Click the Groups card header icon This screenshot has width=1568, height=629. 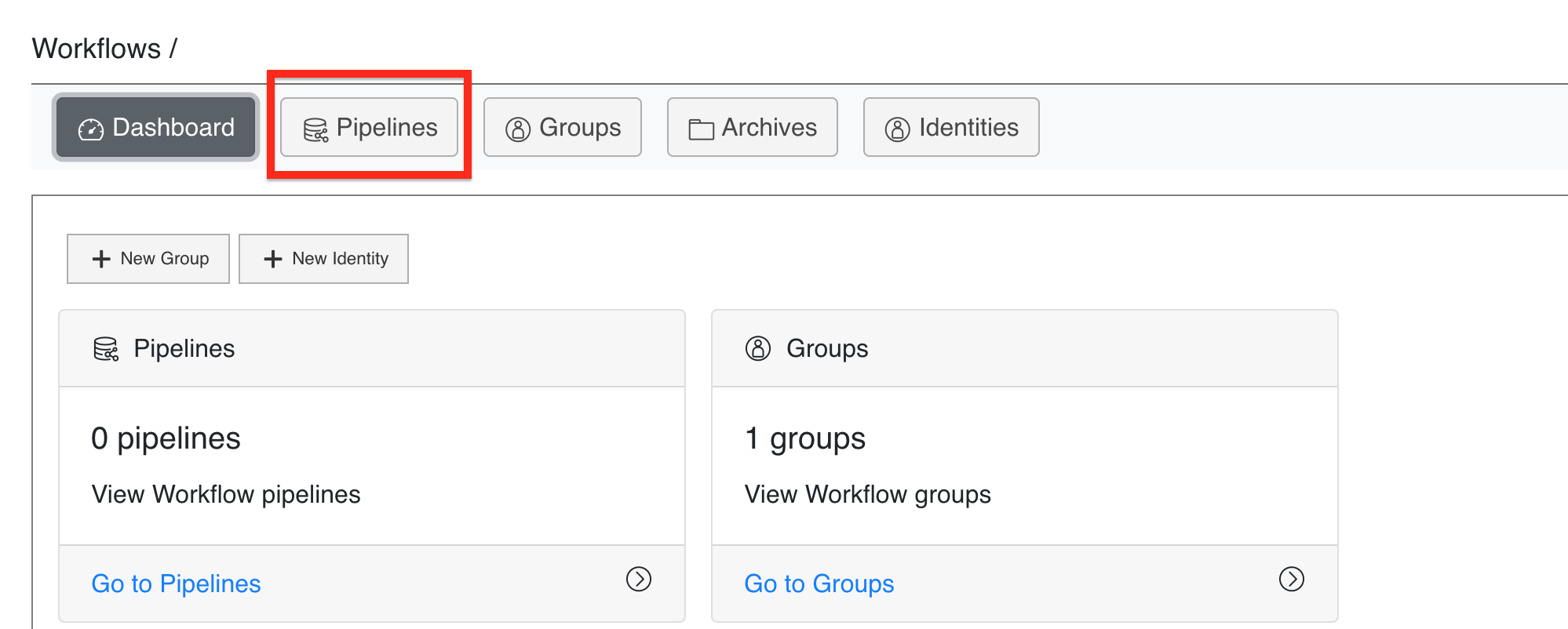(x=758, y=348)
